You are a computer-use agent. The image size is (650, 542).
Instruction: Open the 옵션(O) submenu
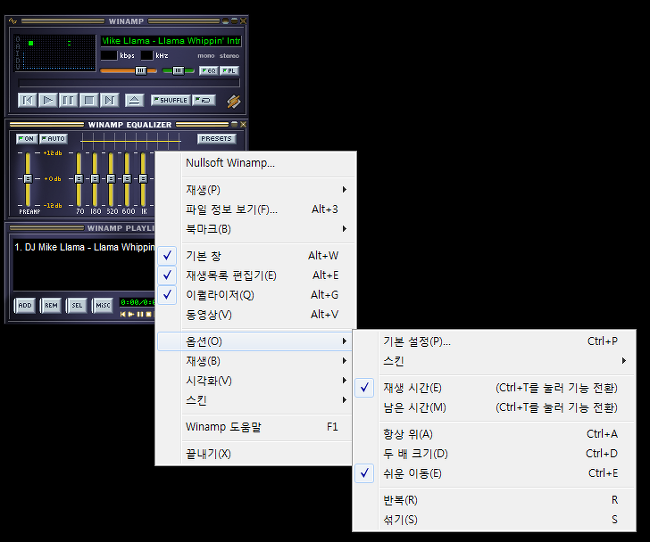[255, 341]
